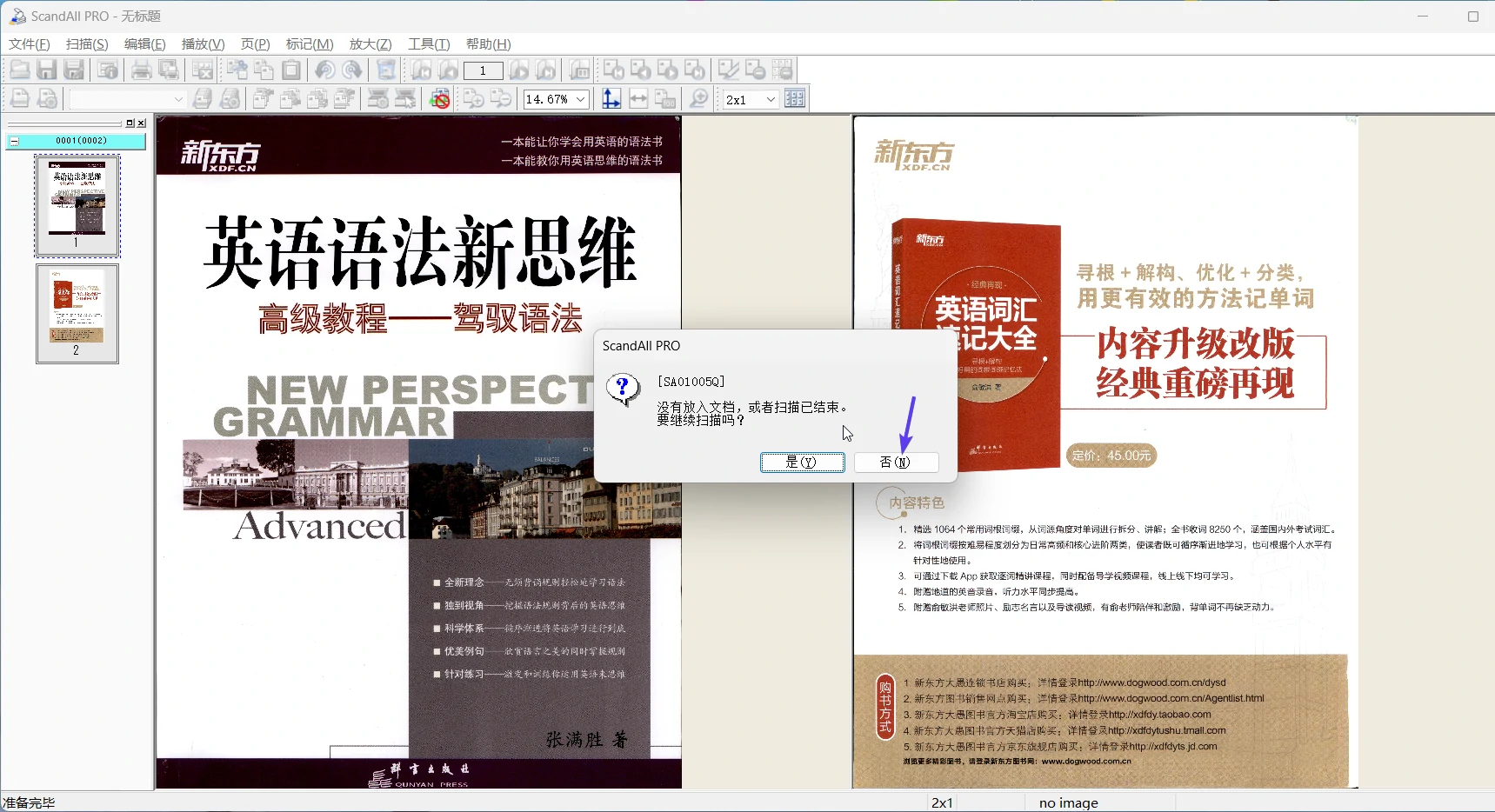Close the thumbnail panel with X
Screen dimensions: 1495x812
[x=142, y=123]
